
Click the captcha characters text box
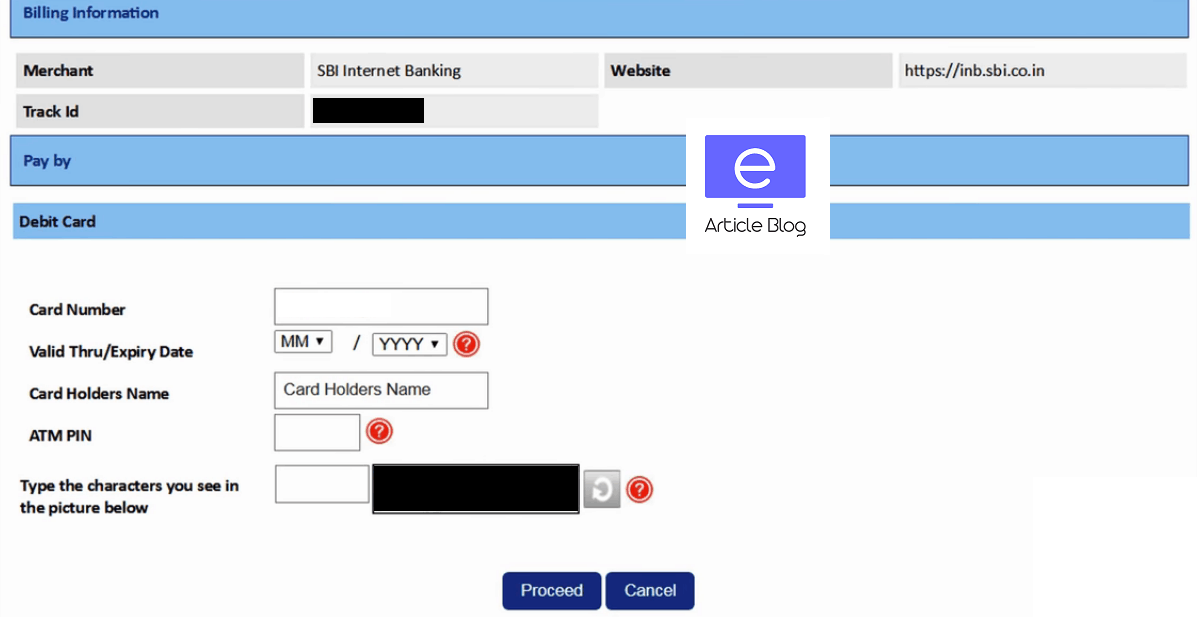click(x=322, y=484)
